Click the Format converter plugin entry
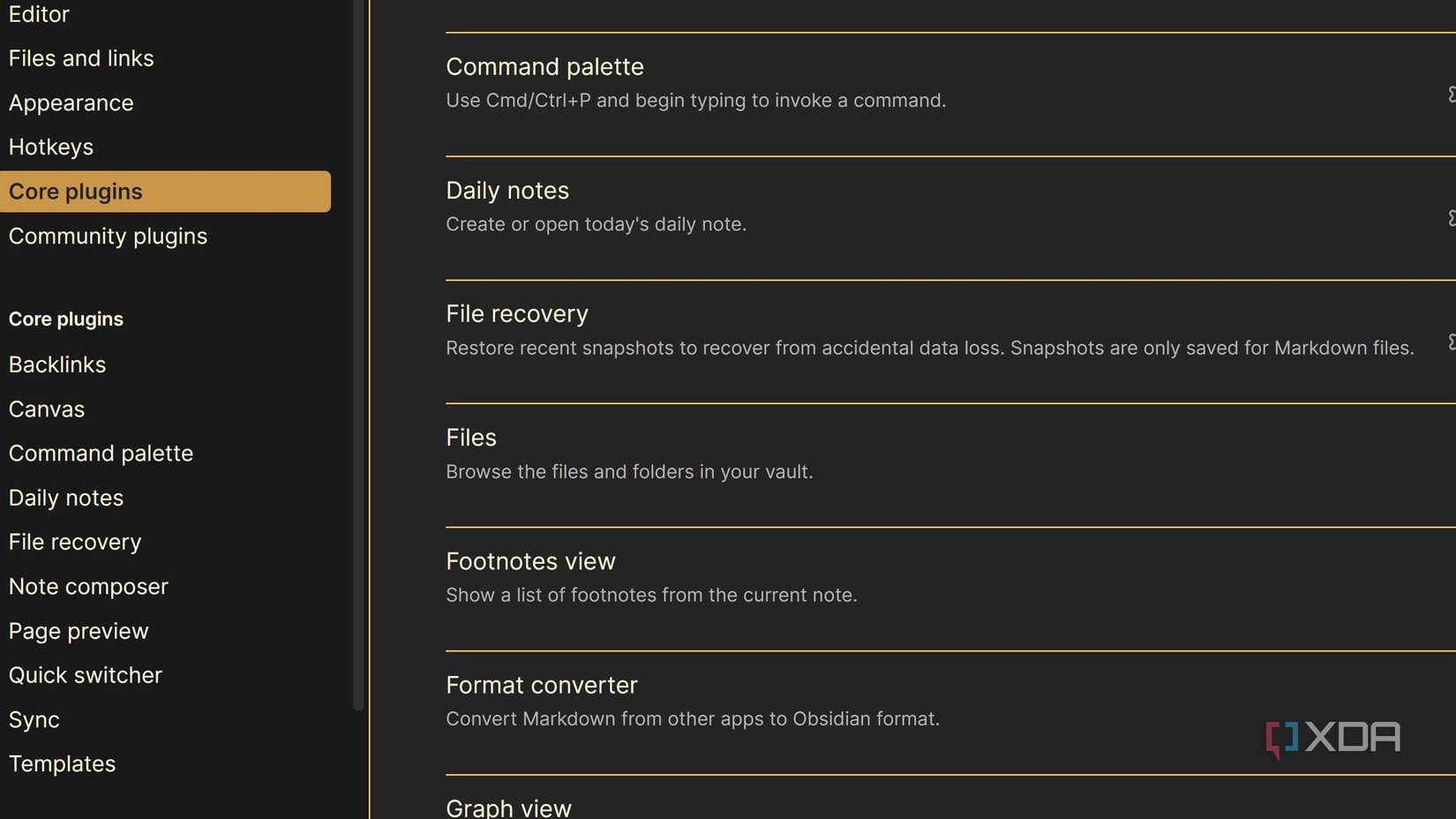The image size is (1456, 819). coord(541,685)
